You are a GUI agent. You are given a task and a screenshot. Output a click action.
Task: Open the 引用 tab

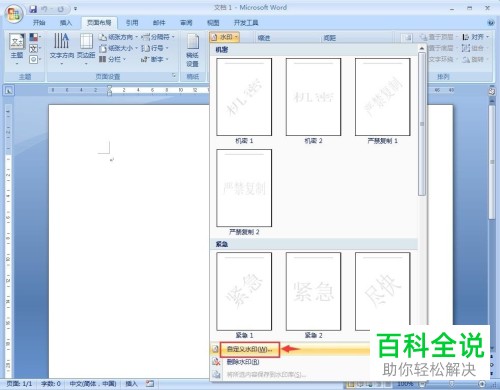(x=132, y=23)
